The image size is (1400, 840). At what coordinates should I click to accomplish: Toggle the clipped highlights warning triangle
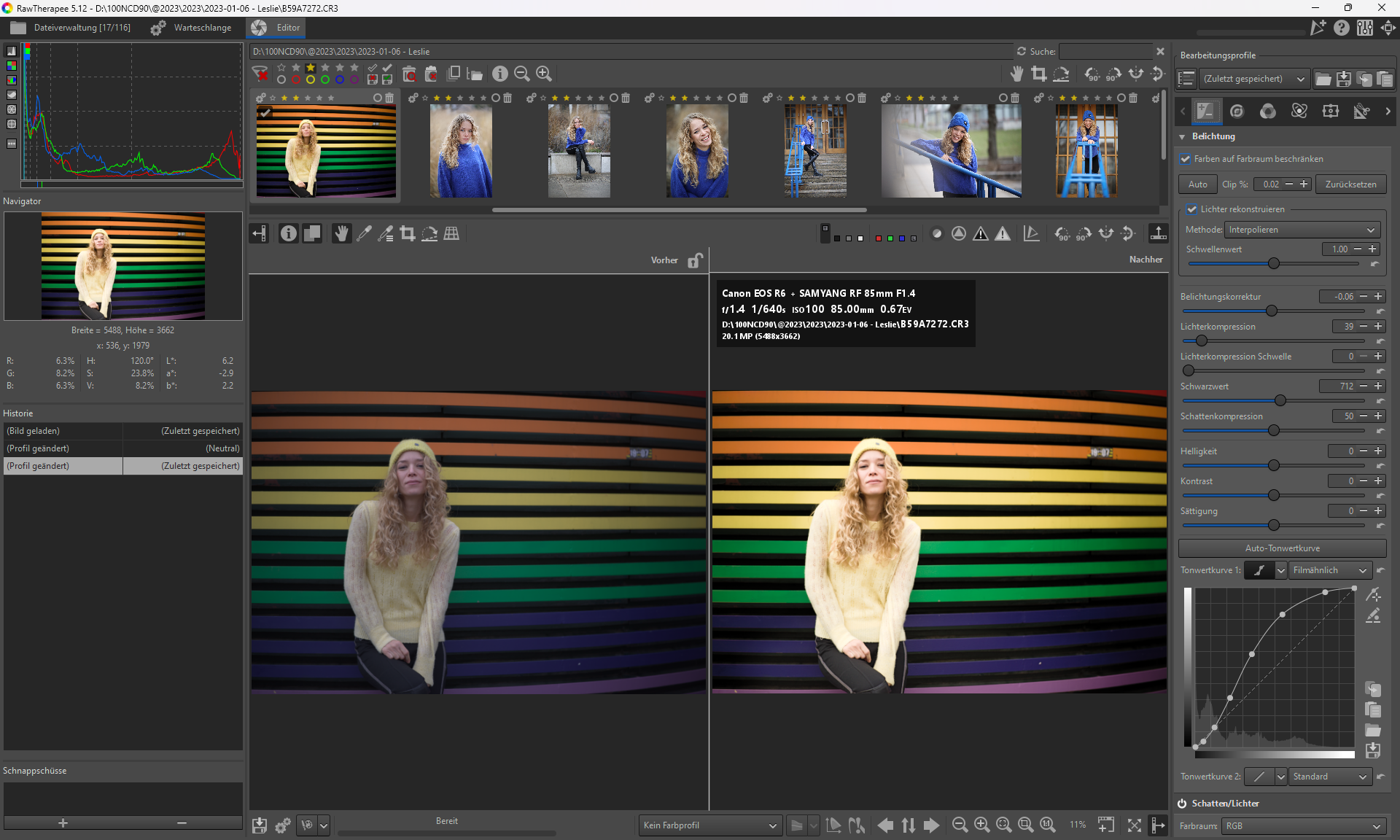(x=1003, y=233)
